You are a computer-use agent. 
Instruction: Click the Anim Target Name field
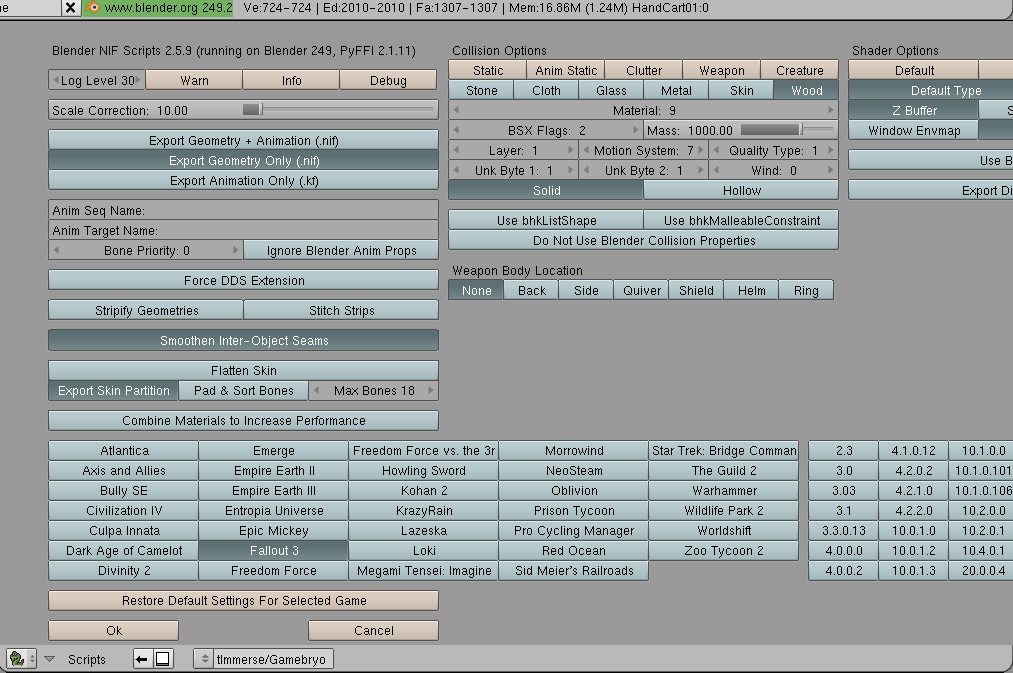point(244,230)
